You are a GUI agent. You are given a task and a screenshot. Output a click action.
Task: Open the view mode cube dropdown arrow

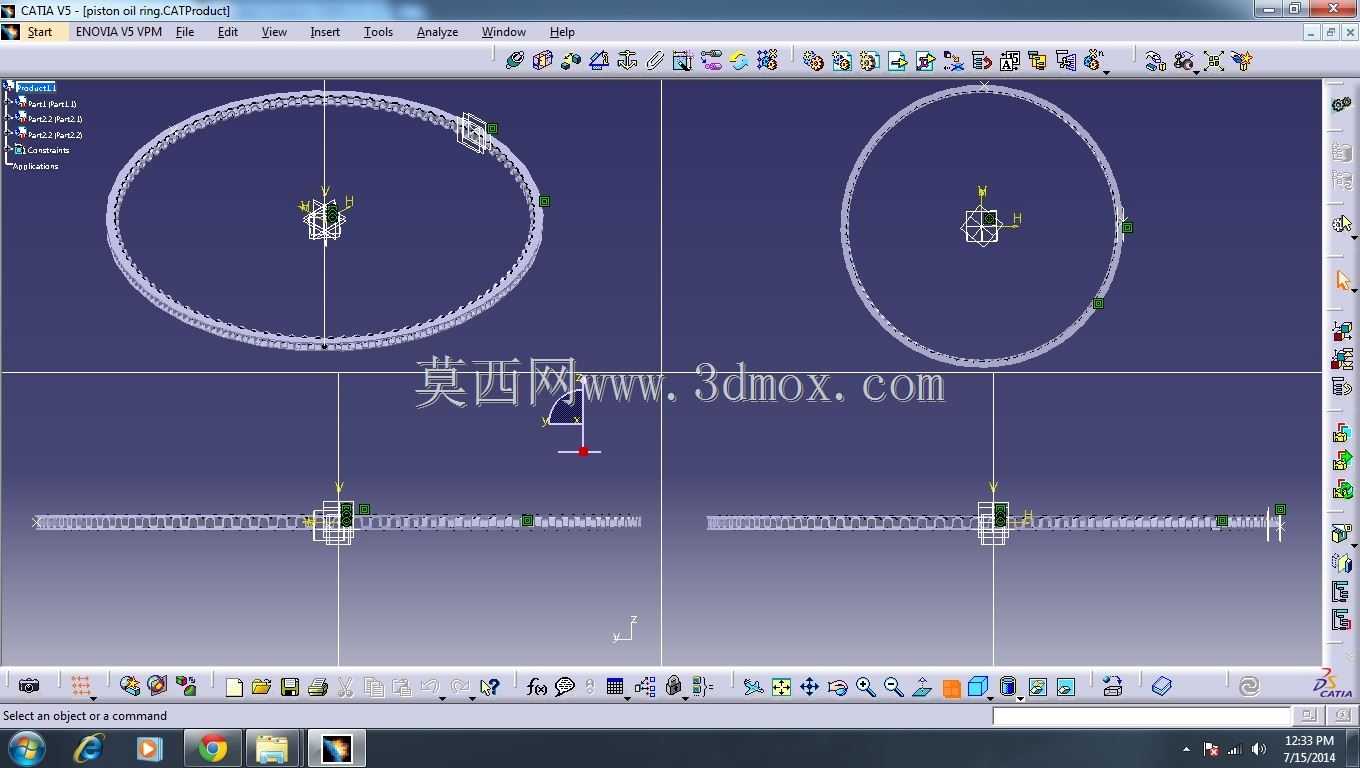(x=992, y=697)
